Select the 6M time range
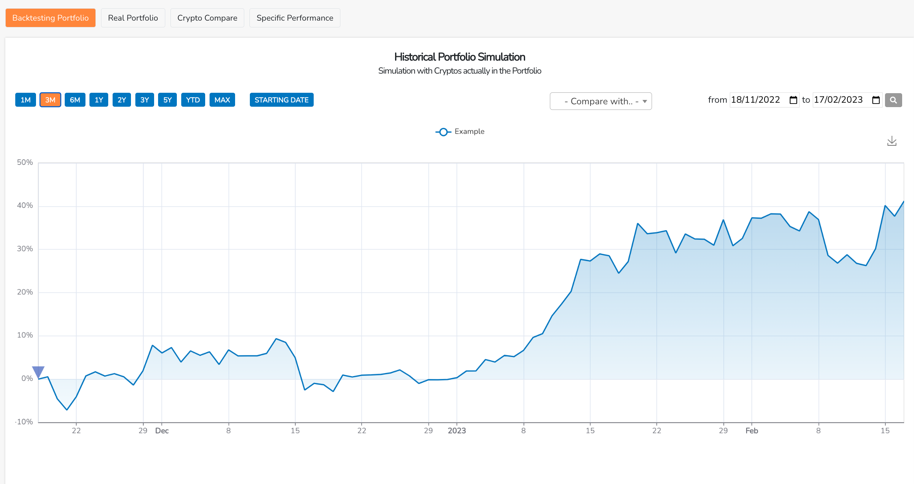This screenshot has width=914, height=484. 75,100
